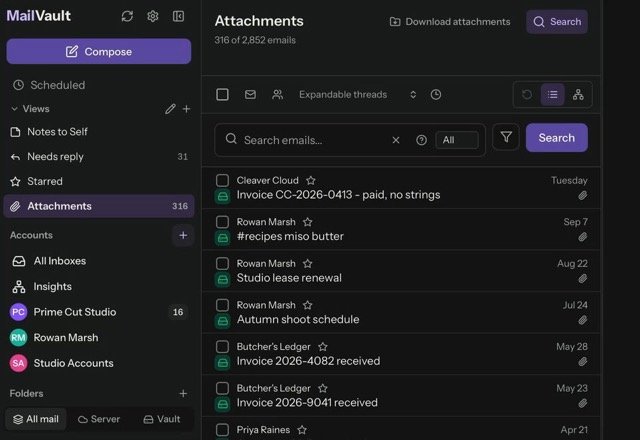This screenshot has width=640, height=440.
Task: Open the Scheduled folder
Action: coord(99,85)
